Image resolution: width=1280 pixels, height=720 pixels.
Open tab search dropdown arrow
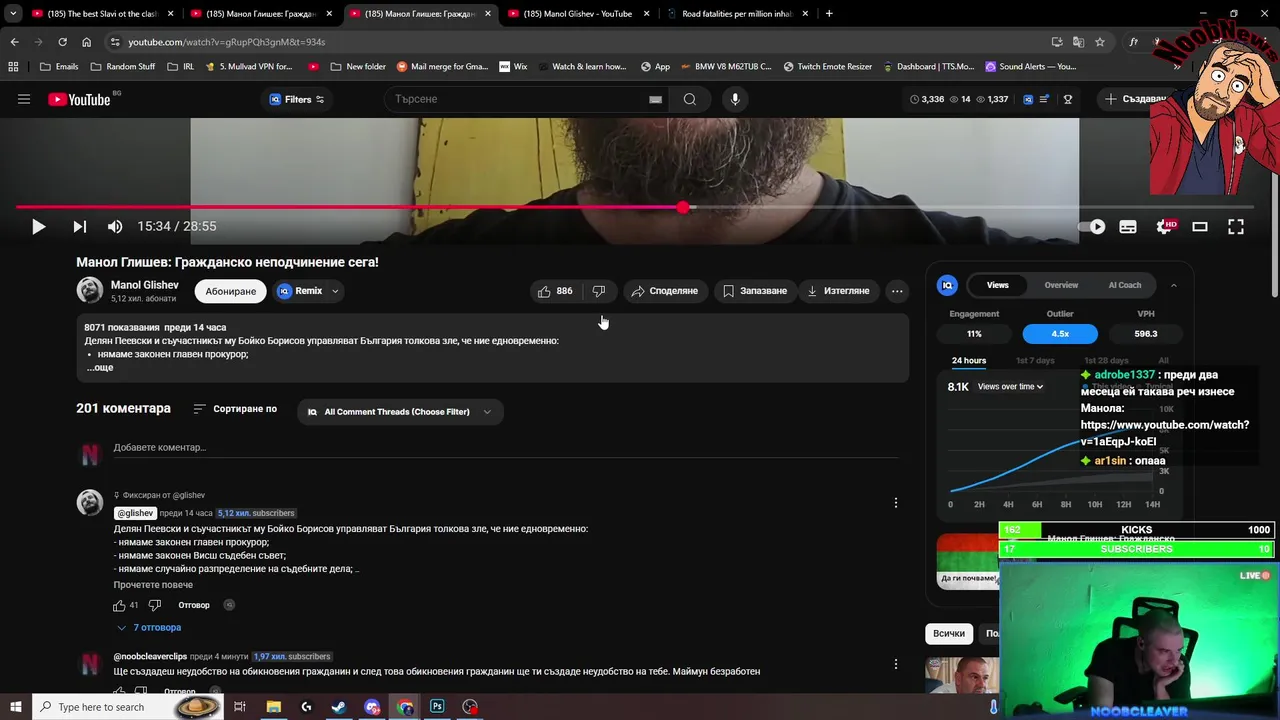[14, 14]
